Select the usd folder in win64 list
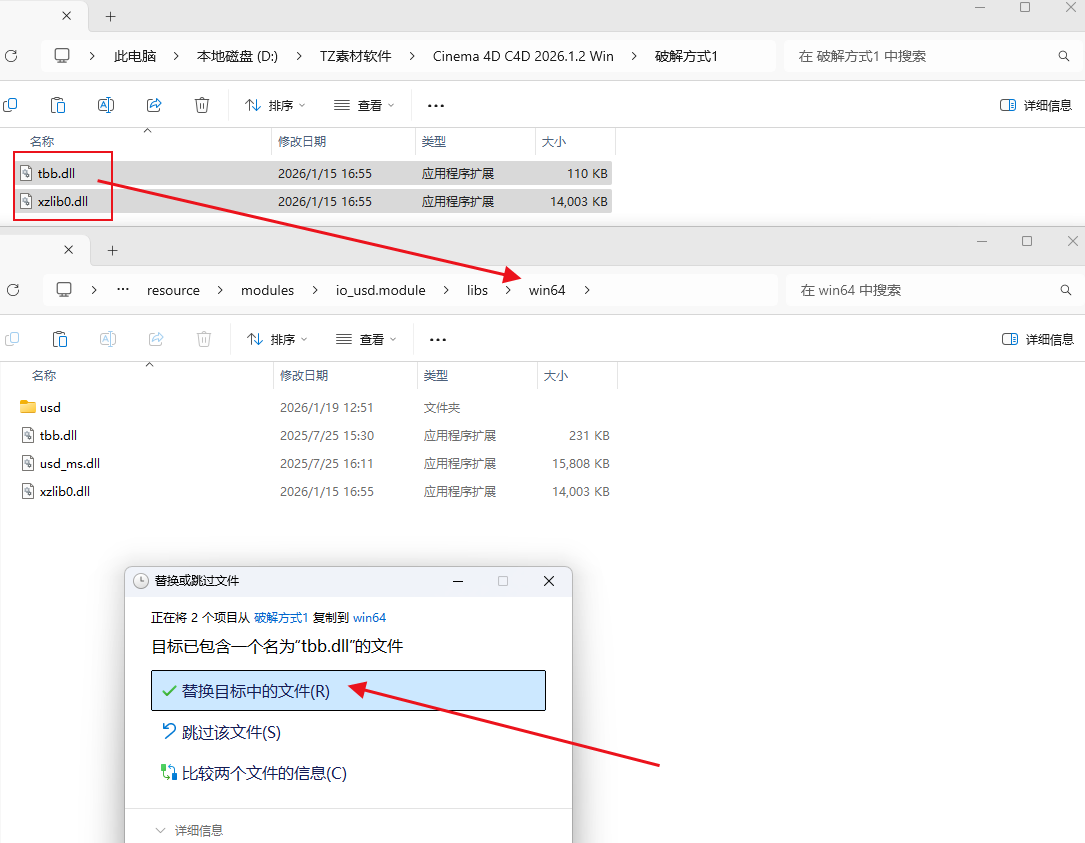The height and width of the screenshot is (843, 1085). pos(50,407)
